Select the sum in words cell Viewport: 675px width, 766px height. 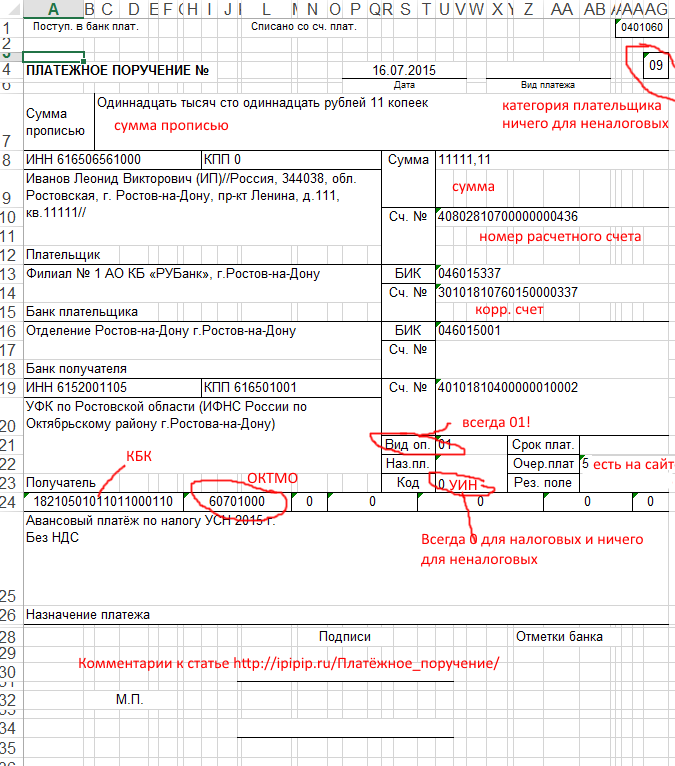click(381, 122)
